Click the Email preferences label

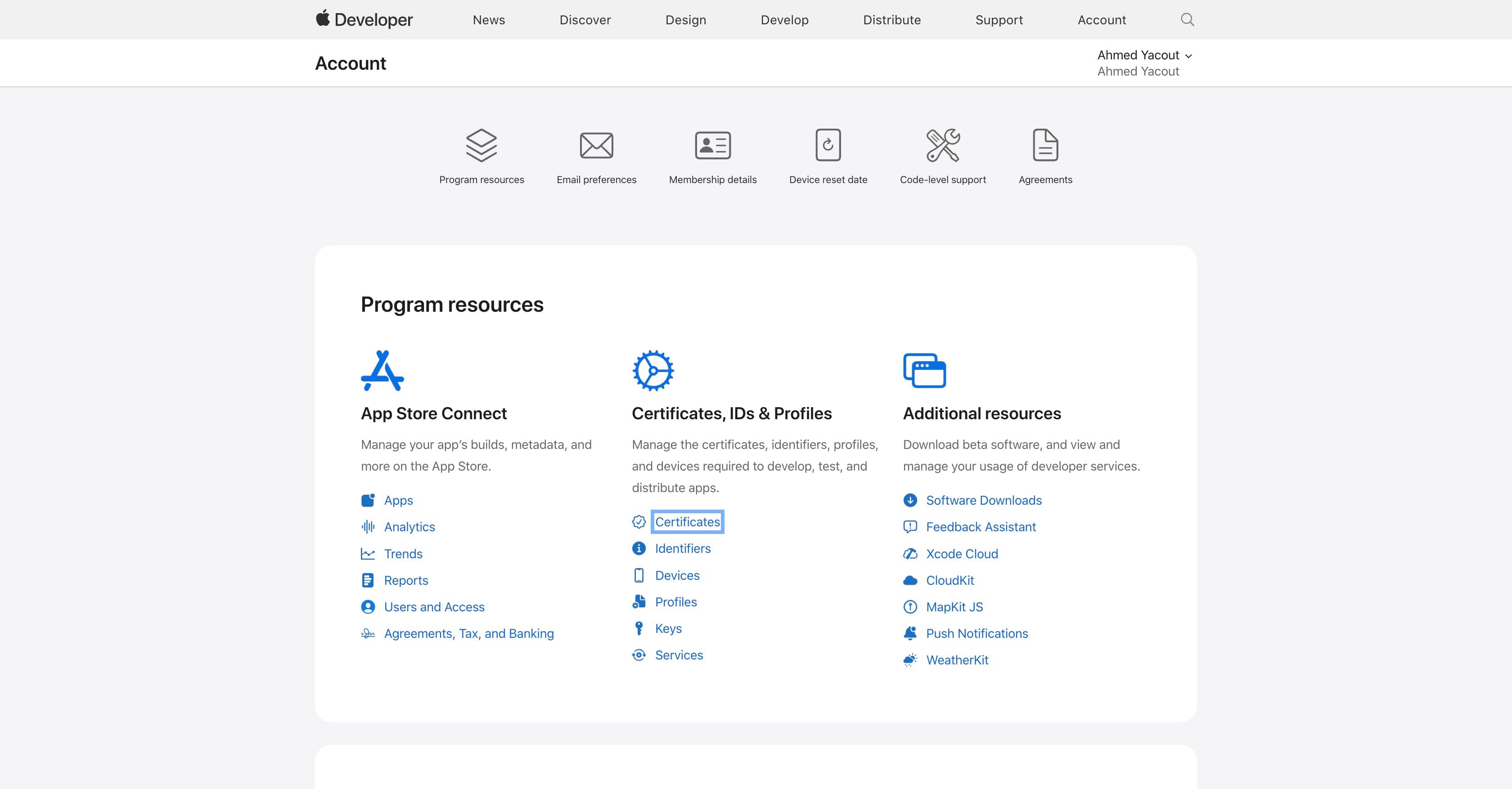pos(596,179)
